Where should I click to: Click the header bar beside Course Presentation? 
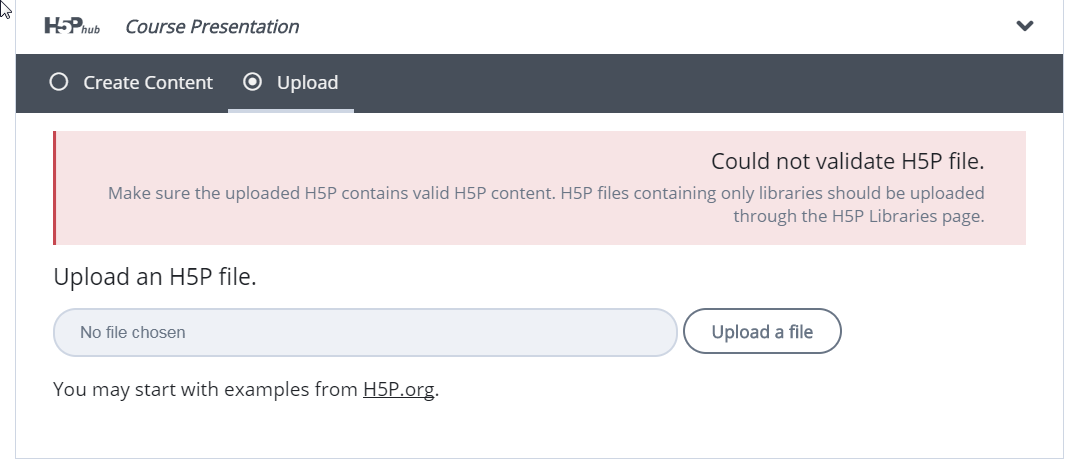click(657, 26)
